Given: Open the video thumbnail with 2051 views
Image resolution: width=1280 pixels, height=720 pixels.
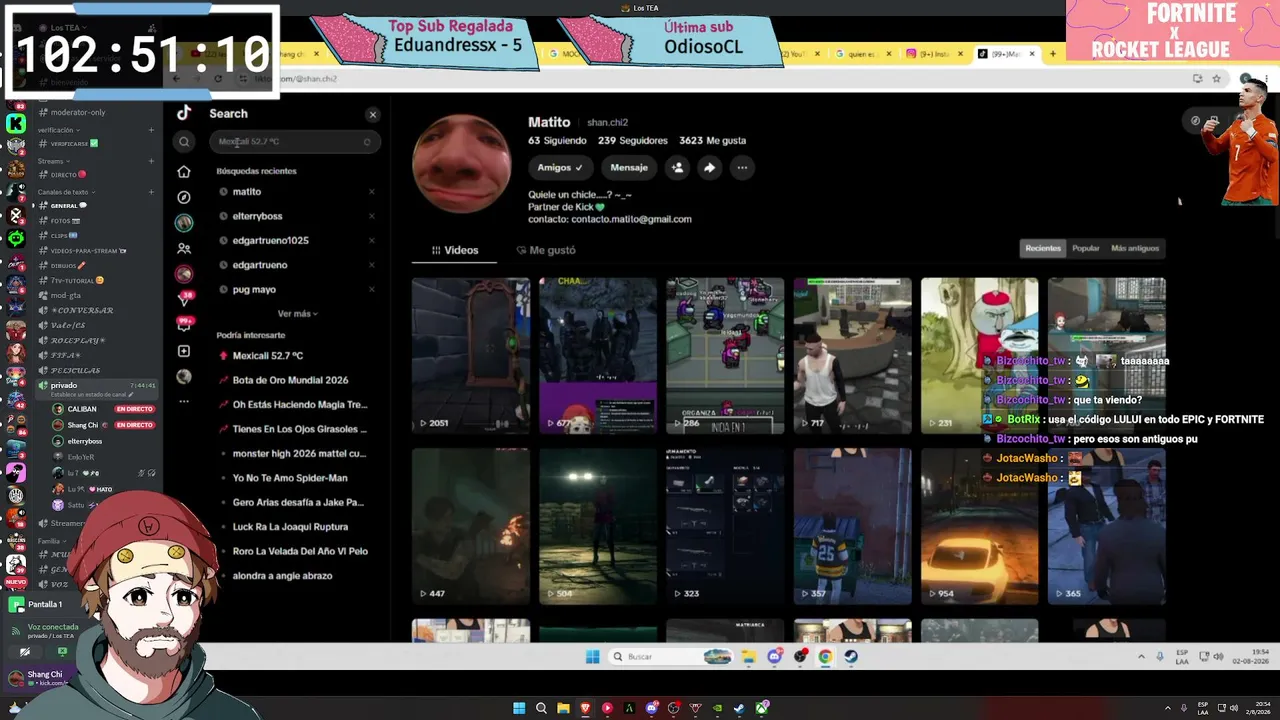Looking at the screenshot, I should coord(471,356).
